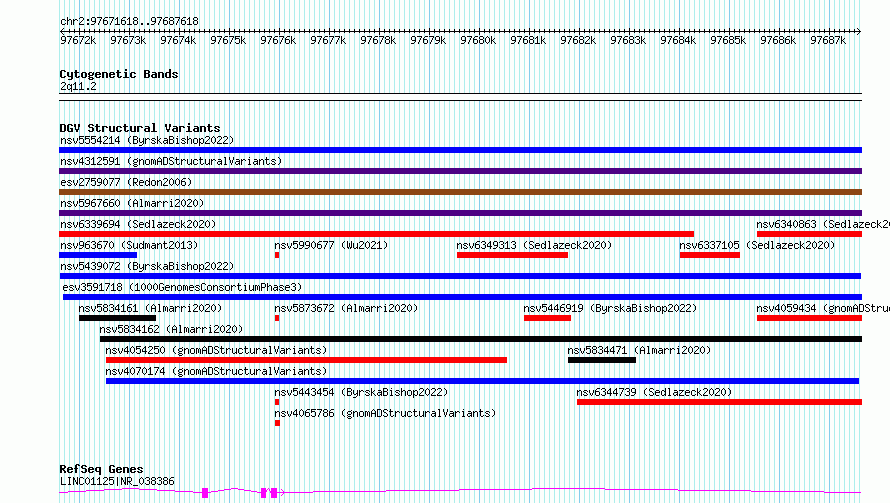The height and width of the screenshot is (503, 890).
Task: Click the long black bar under nsv5834162
Action: click(481, 339)
